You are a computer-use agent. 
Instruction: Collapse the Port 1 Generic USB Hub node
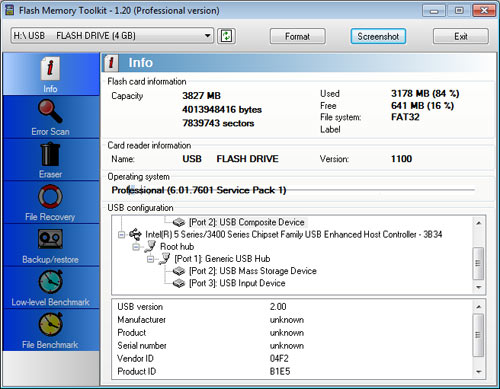pos(150,259)
